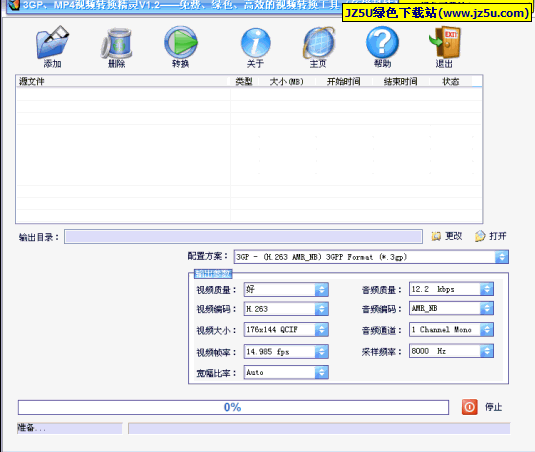Click the application icon in title bar
The image size is (535, 452).
coord(13,4)
